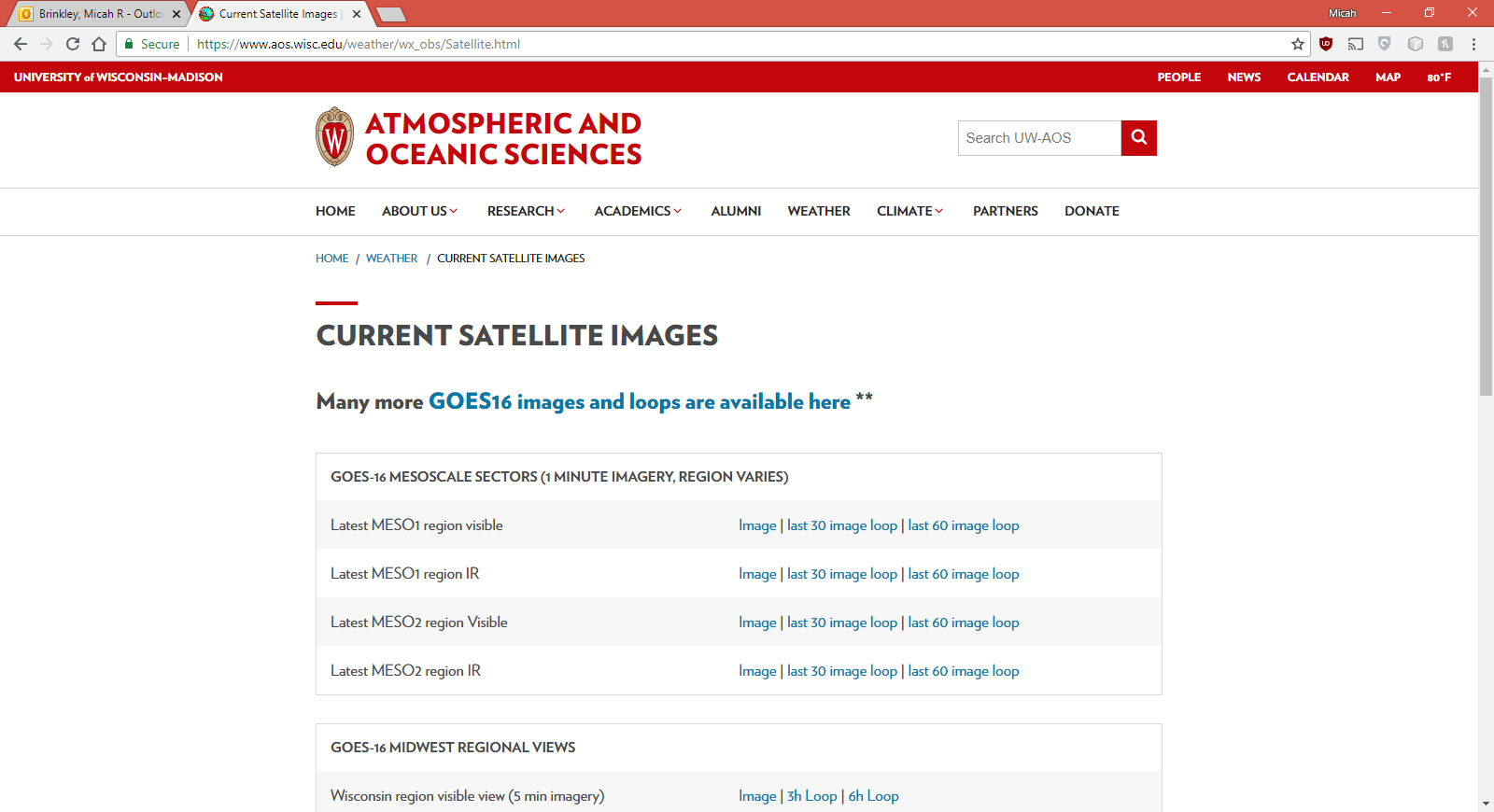Open last 60 image loop for MESO2 IR
This screenshot has height=812, width=1494.
[x=964, y=671]
